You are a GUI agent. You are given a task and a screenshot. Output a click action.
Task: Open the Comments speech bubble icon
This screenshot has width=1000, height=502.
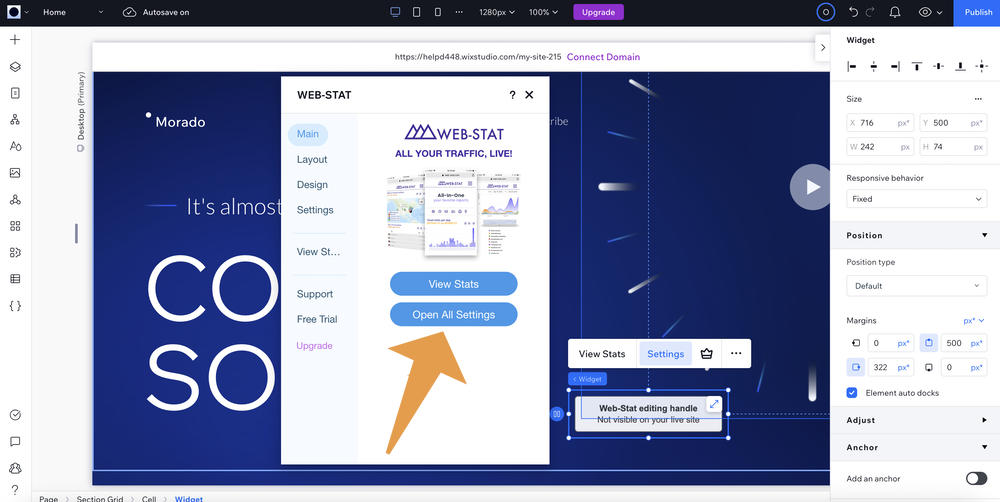pyautogui.click(x=15, y=441)
